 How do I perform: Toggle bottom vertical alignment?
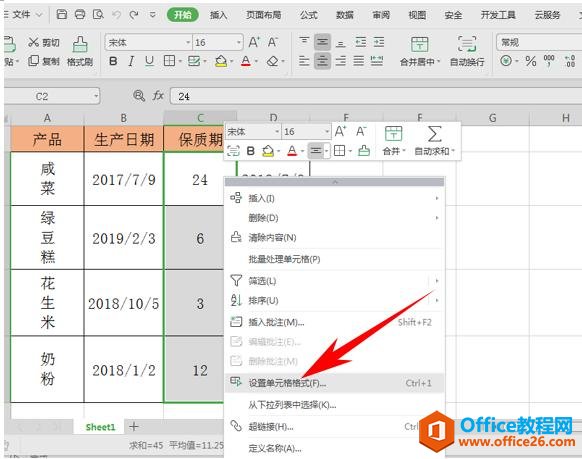(x=340, y=43)
